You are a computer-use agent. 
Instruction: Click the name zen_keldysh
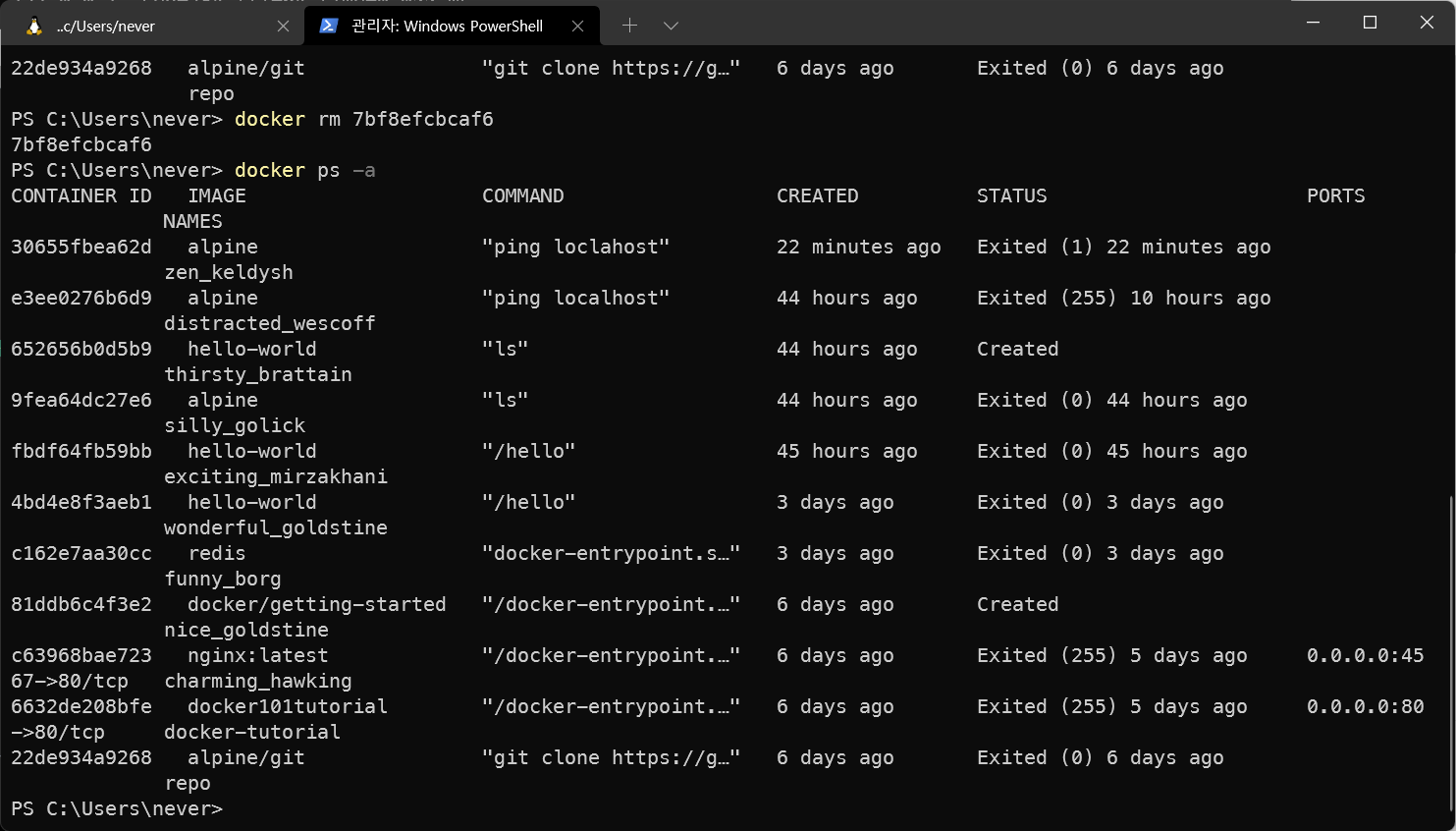pyautogui.click(x=229, y=272)
